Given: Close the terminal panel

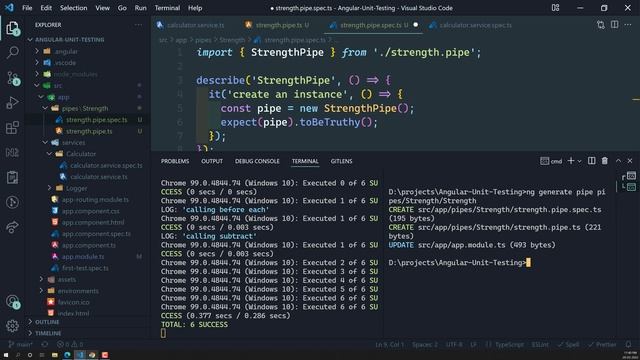Looking at the screenshot, I should (x=630, y=161).
